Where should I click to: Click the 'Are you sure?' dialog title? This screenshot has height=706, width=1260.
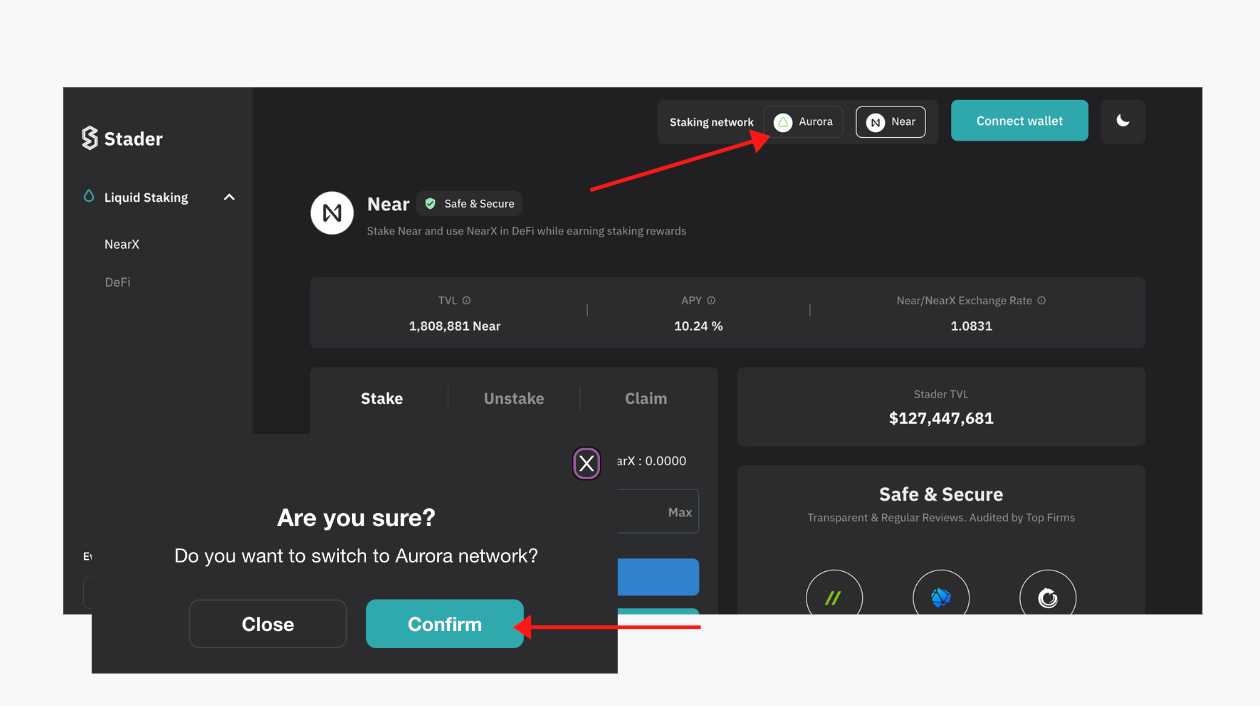(x=356, y=518)
